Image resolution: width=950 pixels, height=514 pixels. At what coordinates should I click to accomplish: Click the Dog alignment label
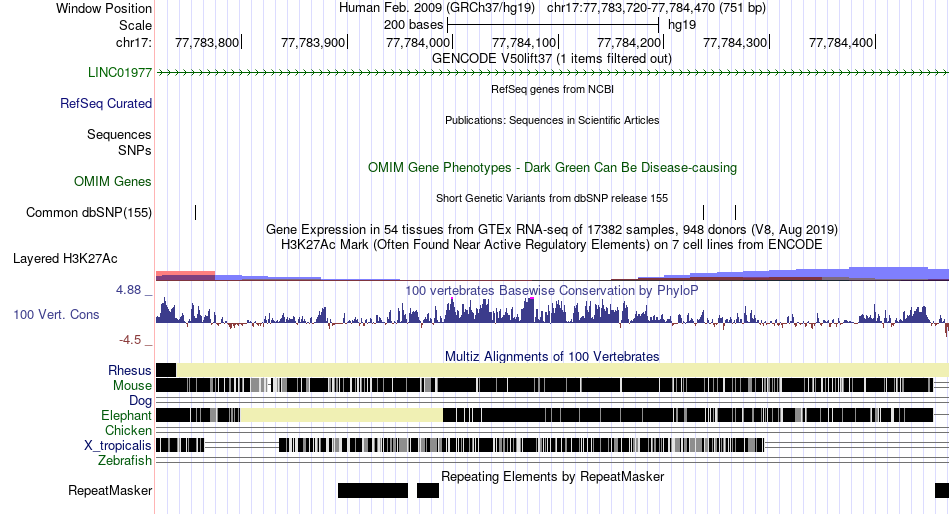coord(141,401)
